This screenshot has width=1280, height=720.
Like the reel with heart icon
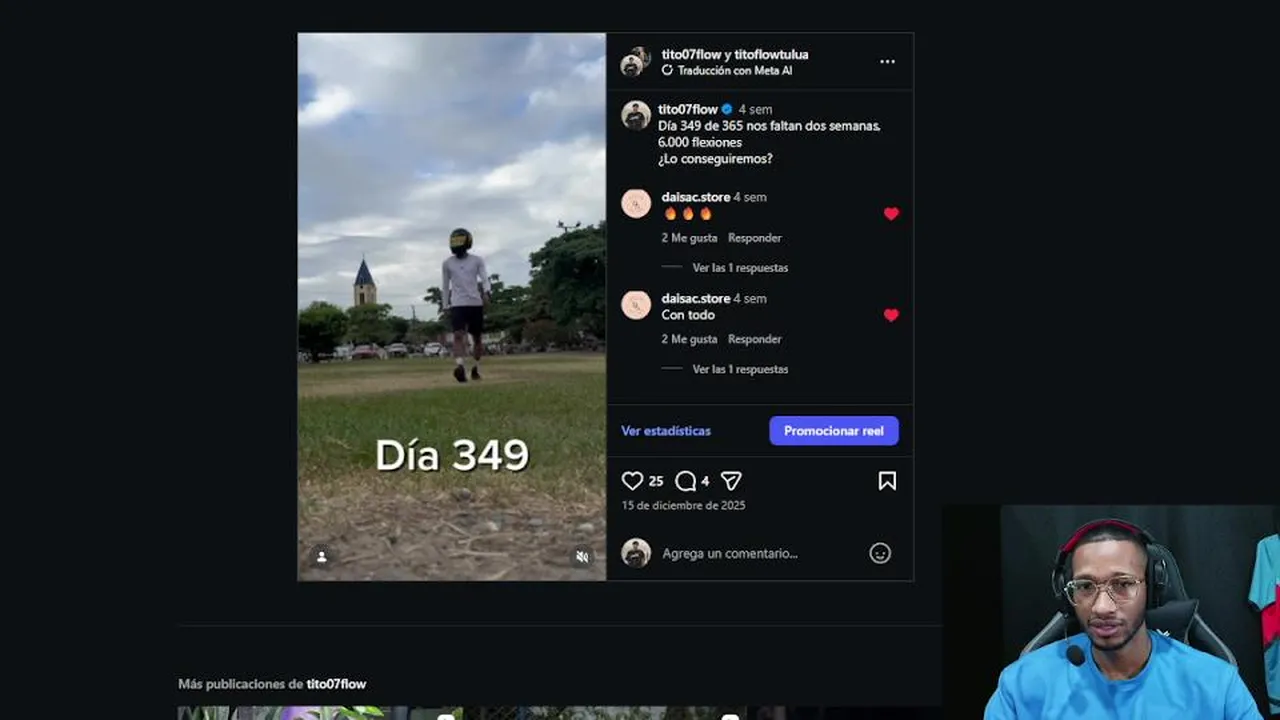coord(632,481)
